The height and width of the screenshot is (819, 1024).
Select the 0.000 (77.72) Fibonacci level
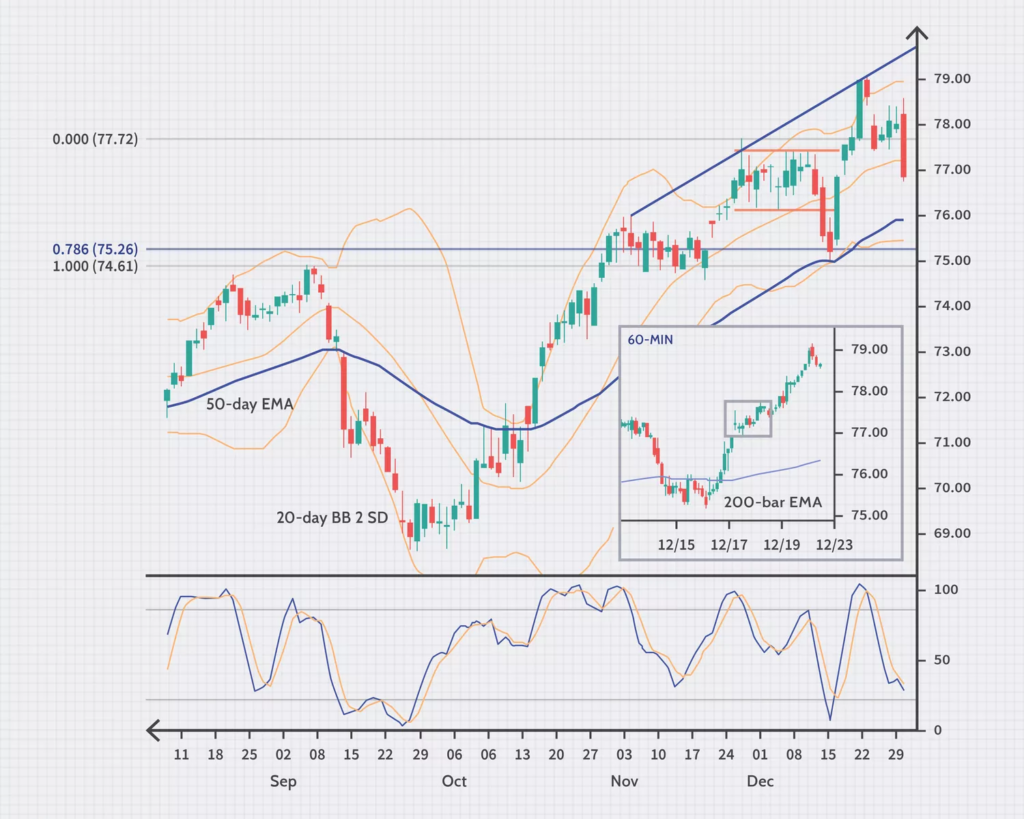96,139
